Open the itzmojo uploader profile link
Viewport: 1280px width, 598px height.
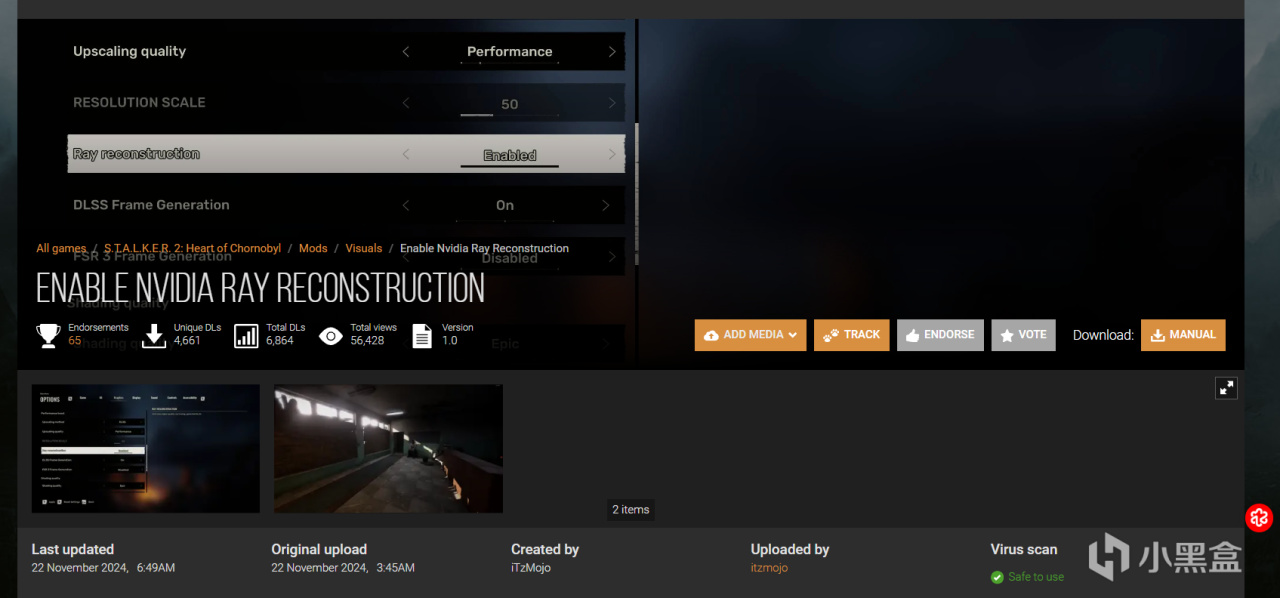point(769,568)
